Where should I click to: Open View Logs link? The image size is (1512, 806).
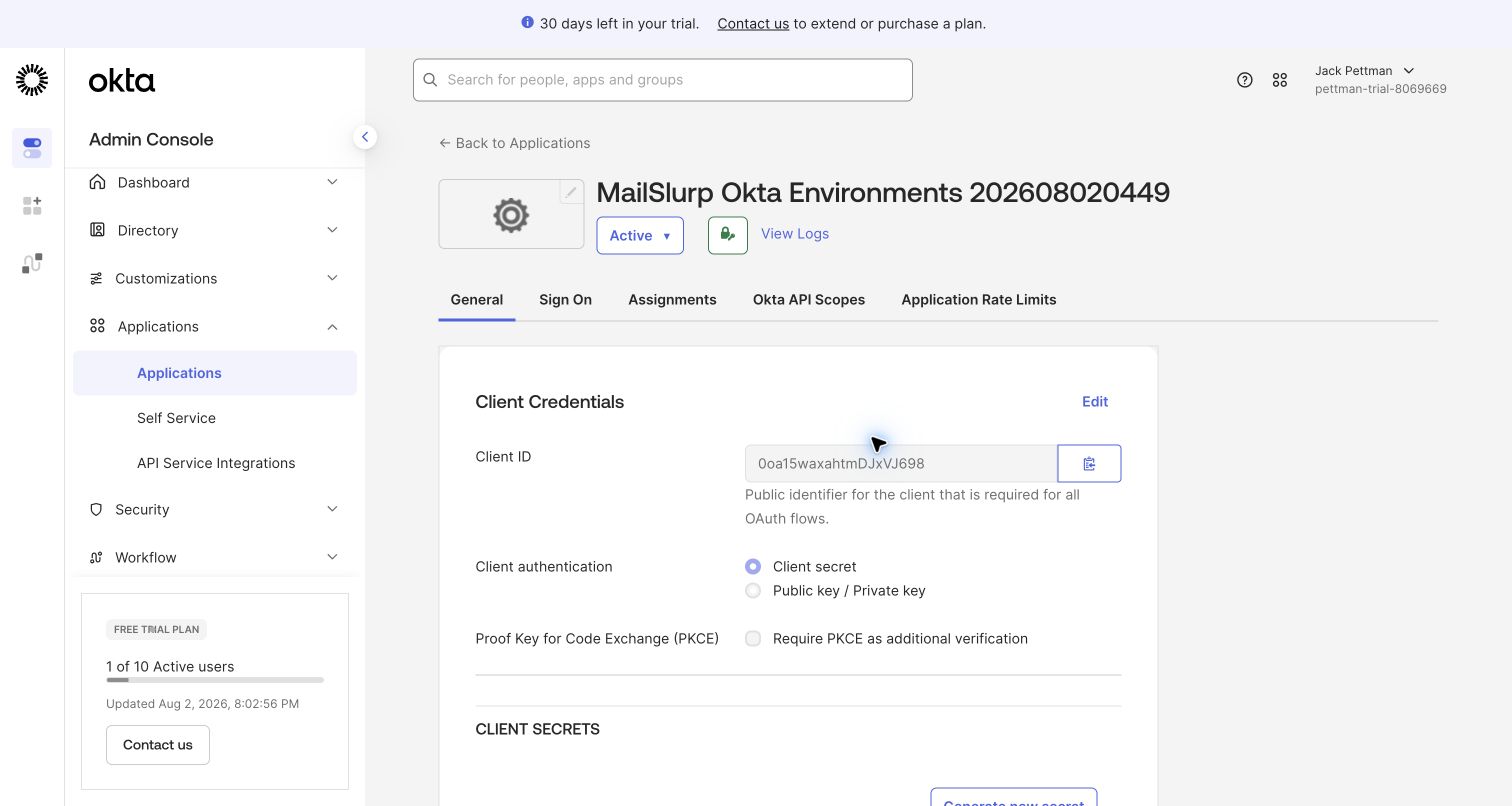coord(795,233)
